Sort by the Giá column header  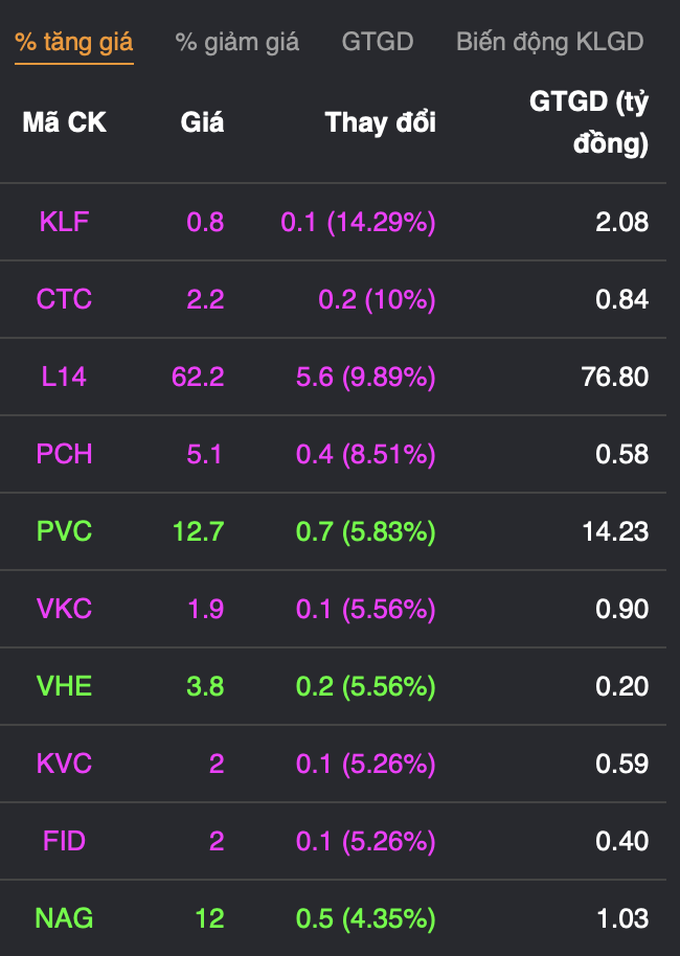point(202,123)
